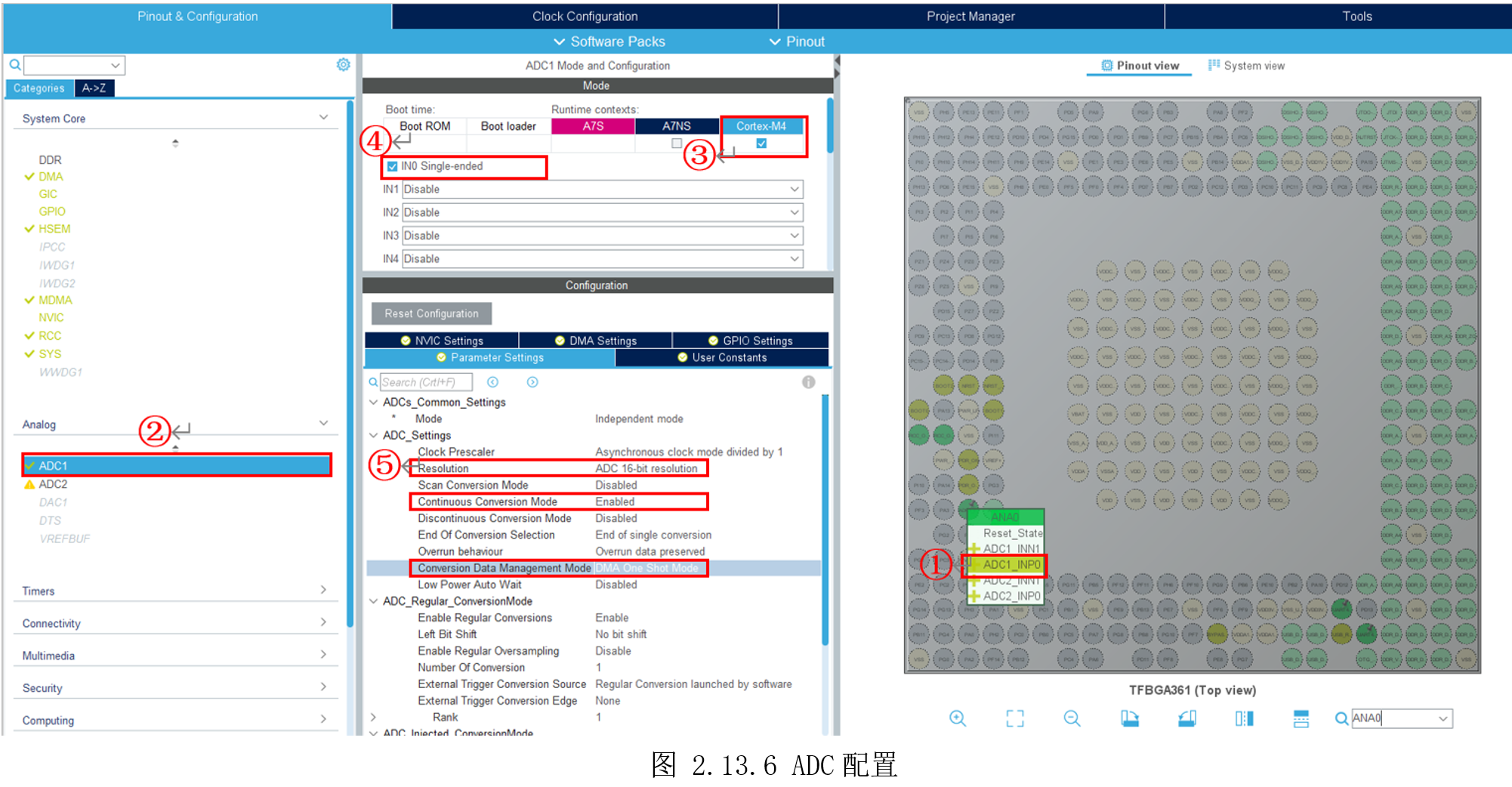Click the zoom in magnifier icon
Image resolution: width=1512 pixels, height=787 pixels.
tap(958, 718)
